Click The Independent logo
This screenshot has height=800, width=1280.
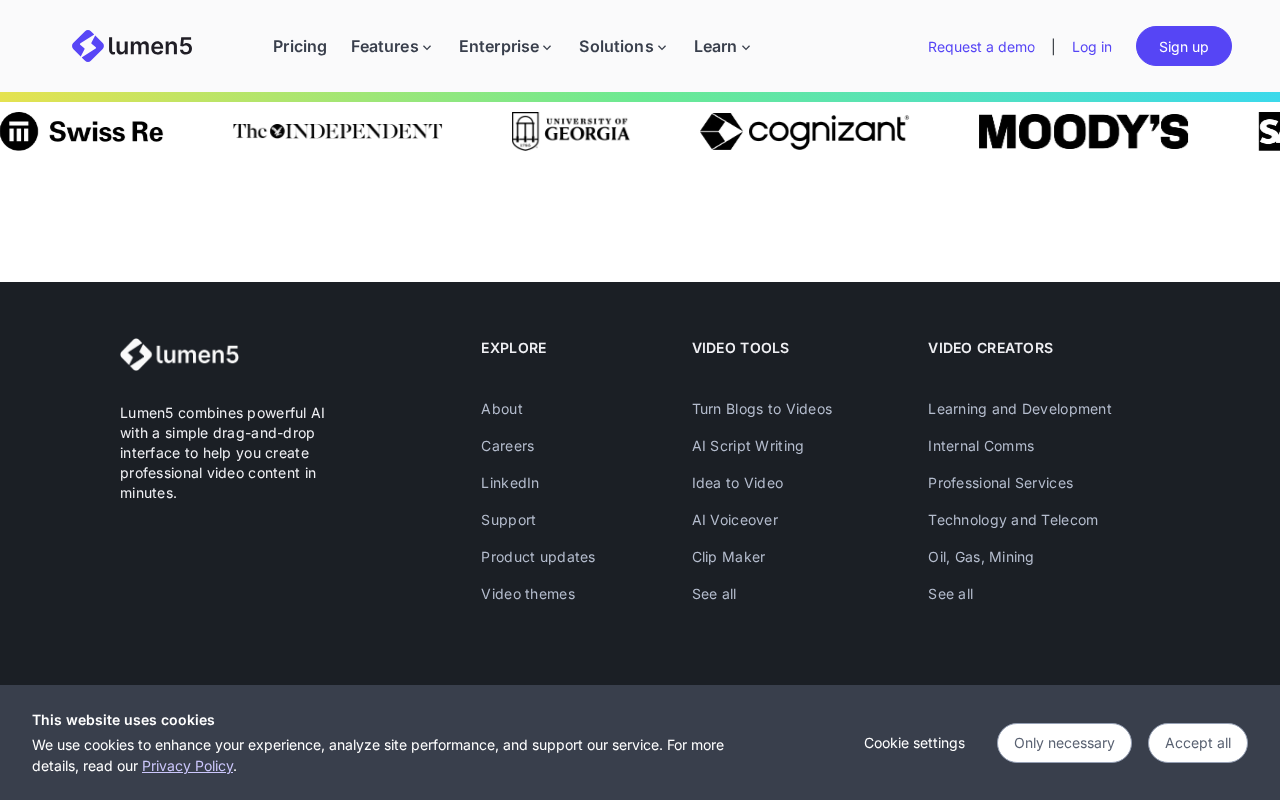pyautogui.click(x=337, y=131)
